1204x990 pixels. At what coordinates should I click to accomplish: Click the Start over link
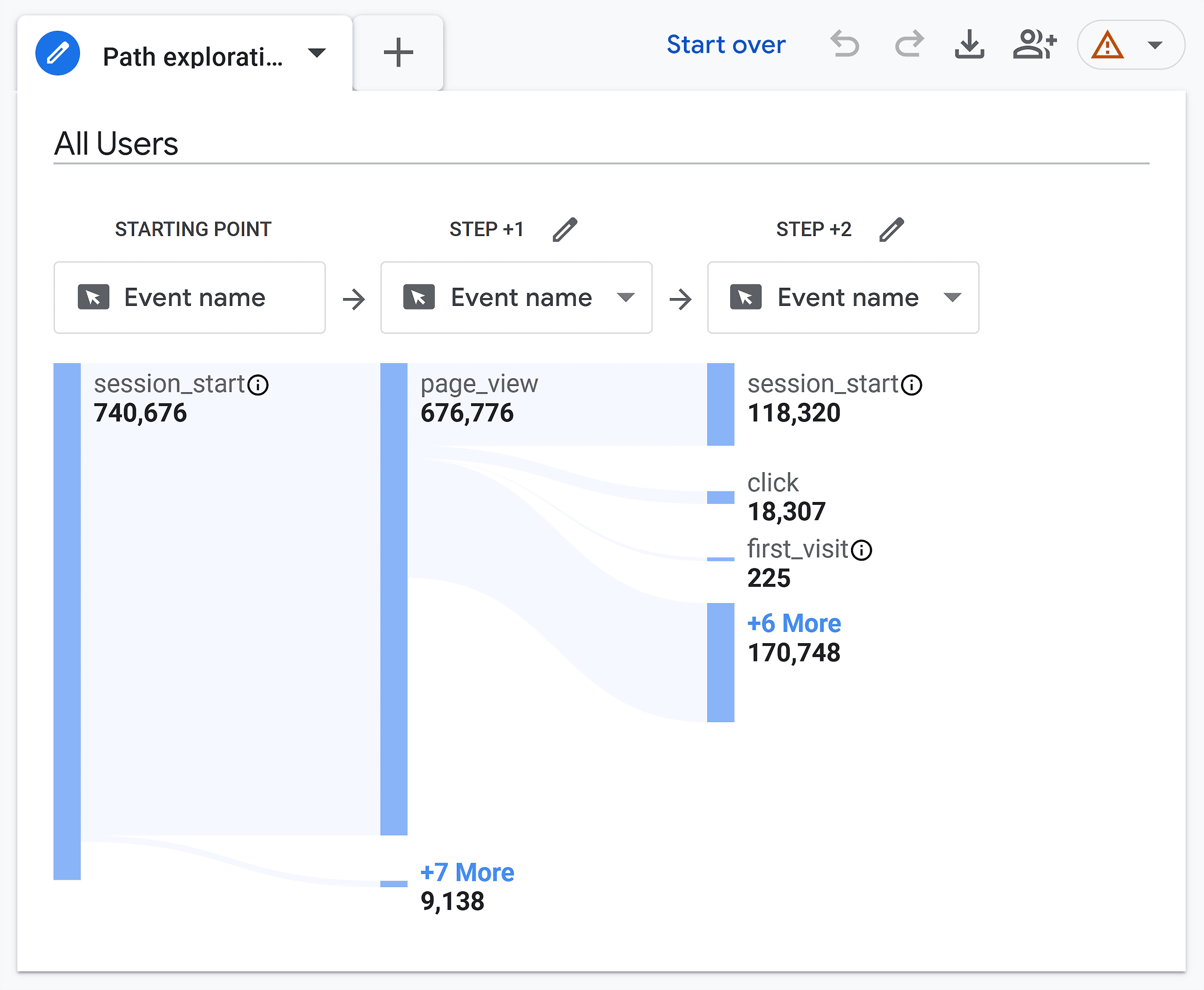click(726, 44)
